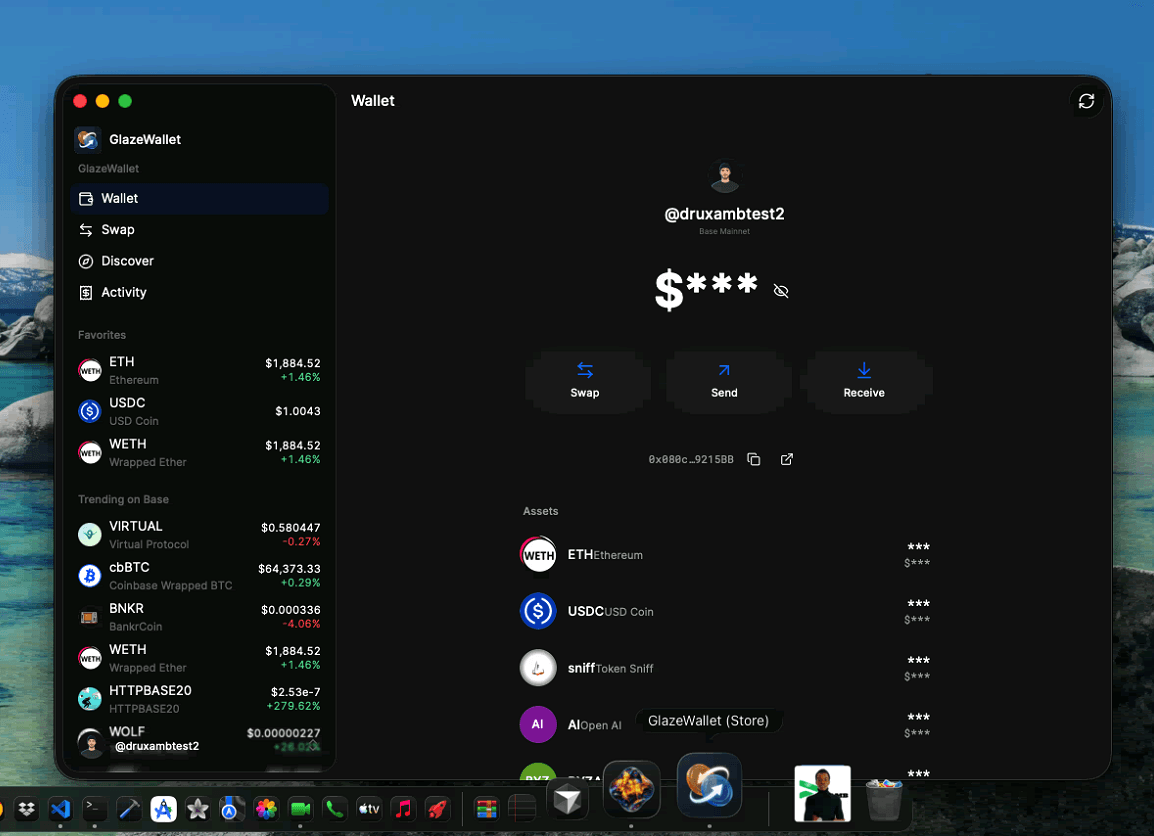Open the fiery orange app icon in Dock
The width and height of the screenshot is (1154, 836).
point(631,790)
